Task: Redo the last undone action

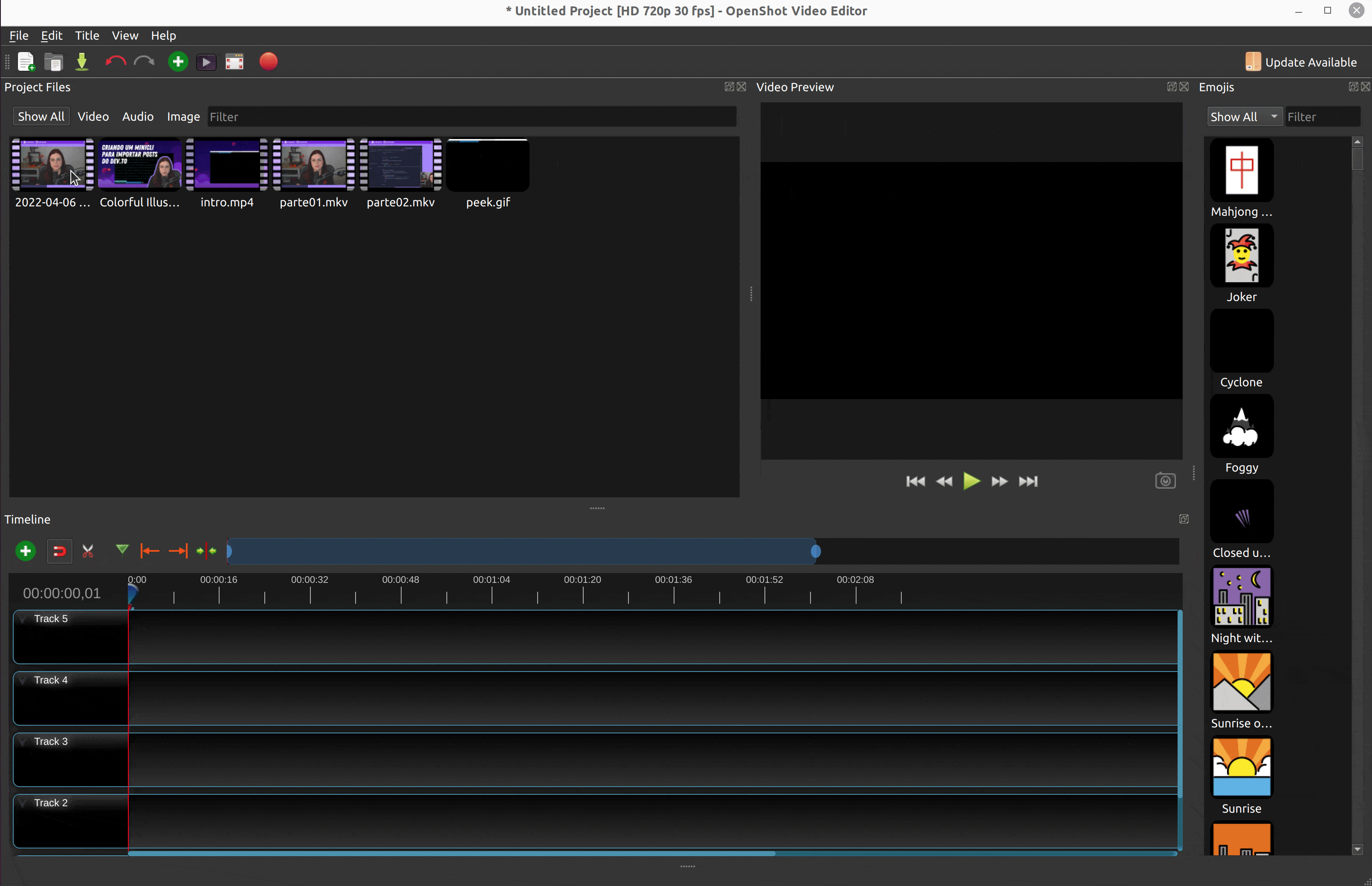Action: (x=144, y=61)
